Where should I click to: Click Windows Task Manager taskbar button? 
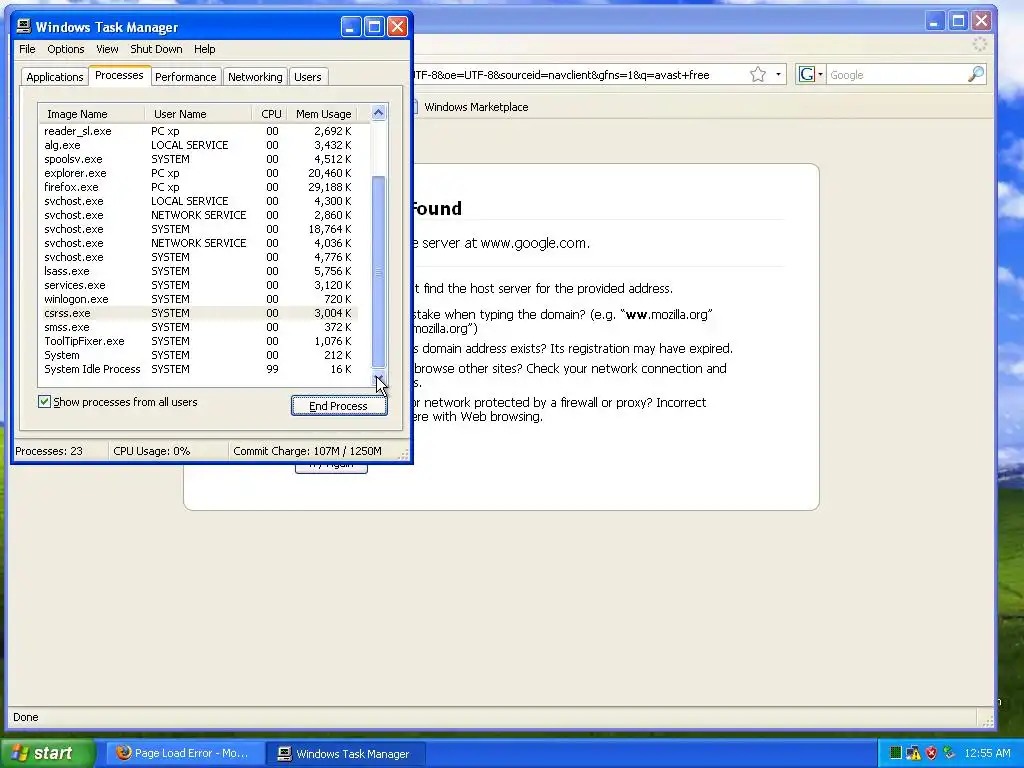(x=346, y=753)
